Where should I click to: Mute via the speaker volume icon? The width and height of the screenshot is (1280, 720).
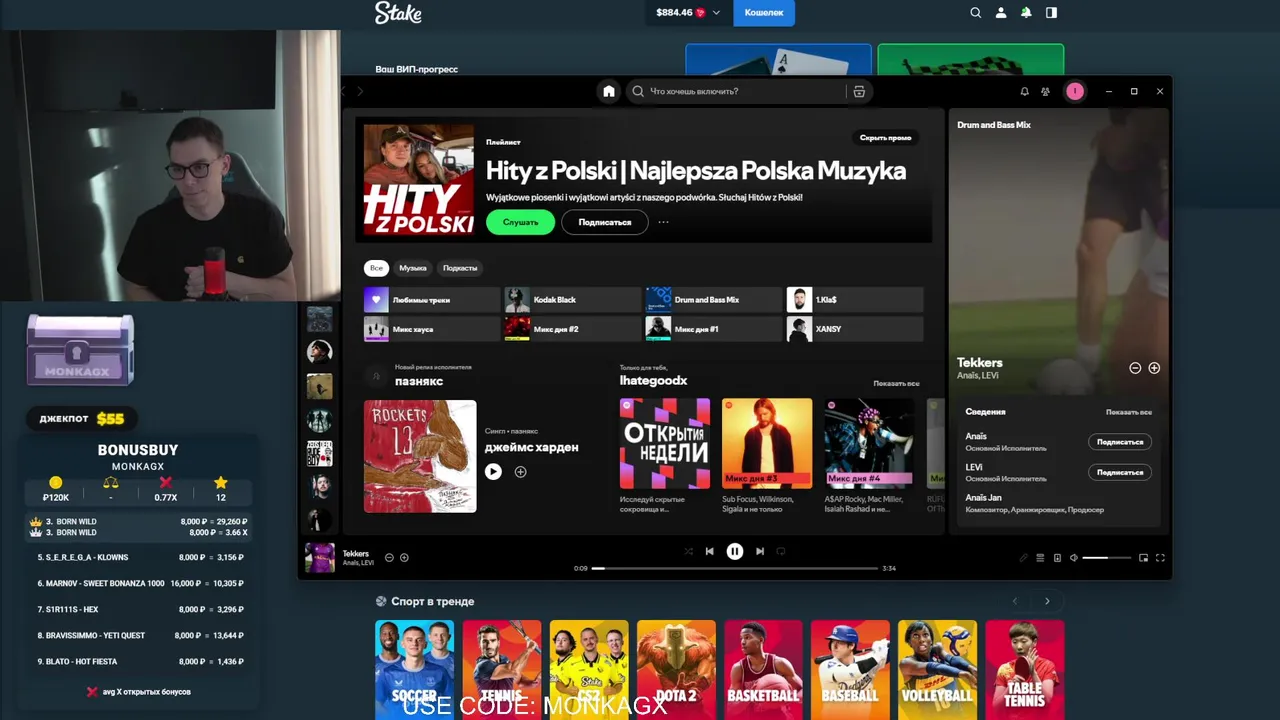click(x=1074, y=558)
